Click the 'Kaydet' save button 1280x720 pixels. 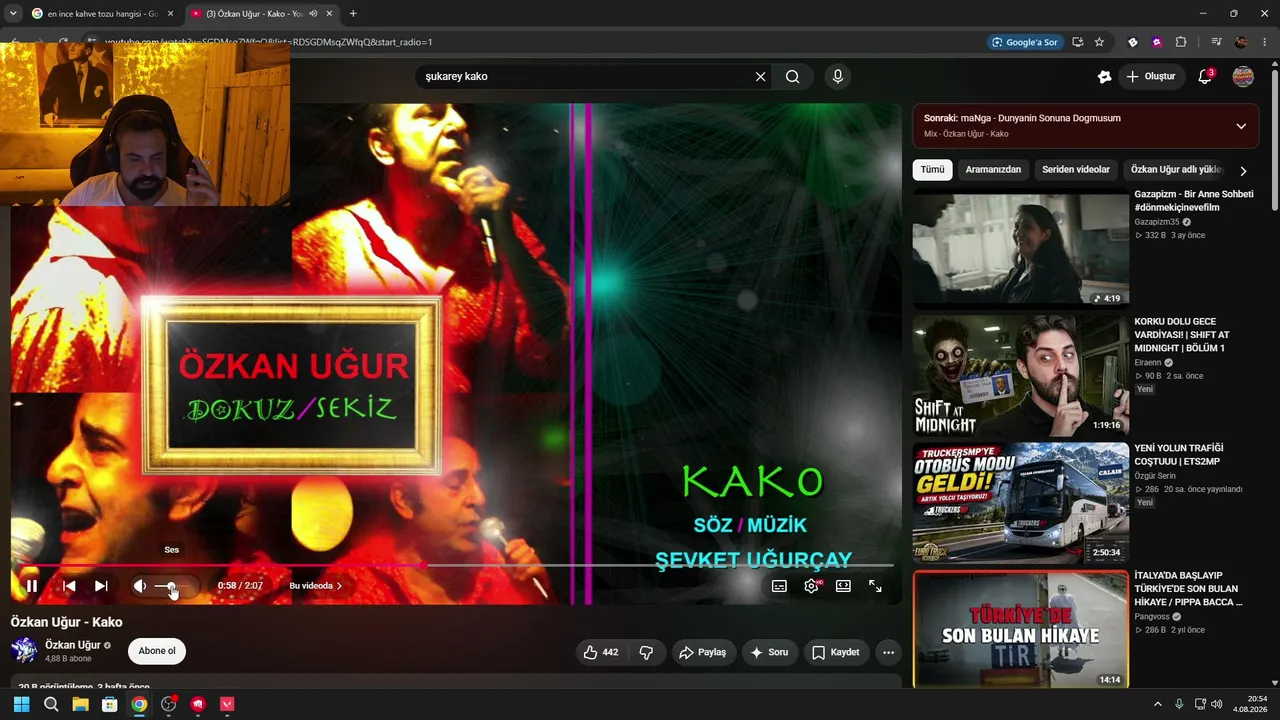tap(835, 652)
